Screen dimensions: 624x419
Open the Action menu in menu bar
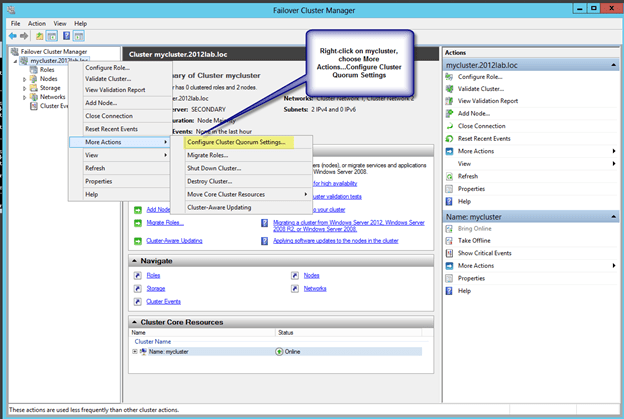[37, 22]
